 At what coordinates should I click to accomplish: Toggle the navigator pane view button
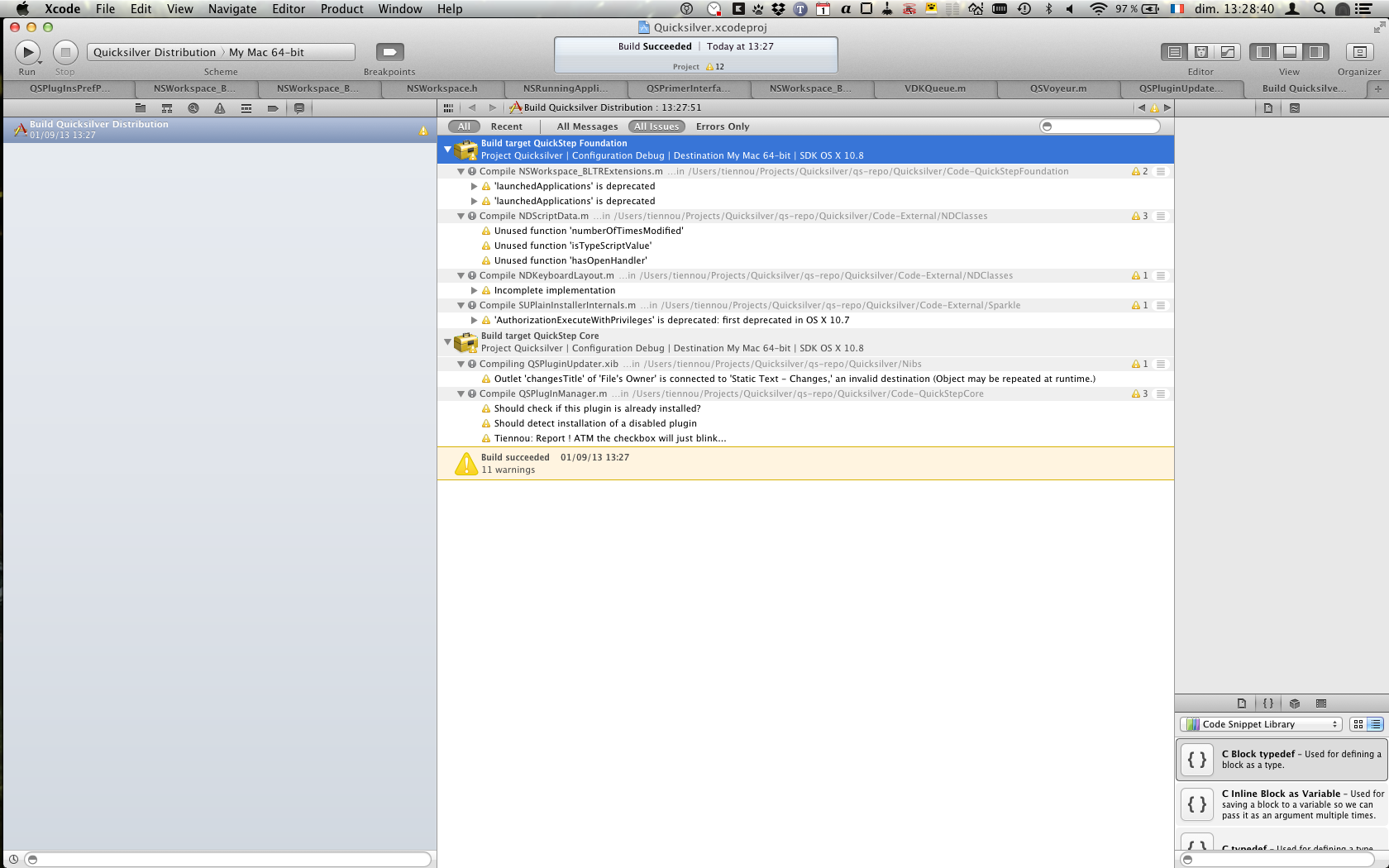pyautogui.click(x=1263, y=52)
